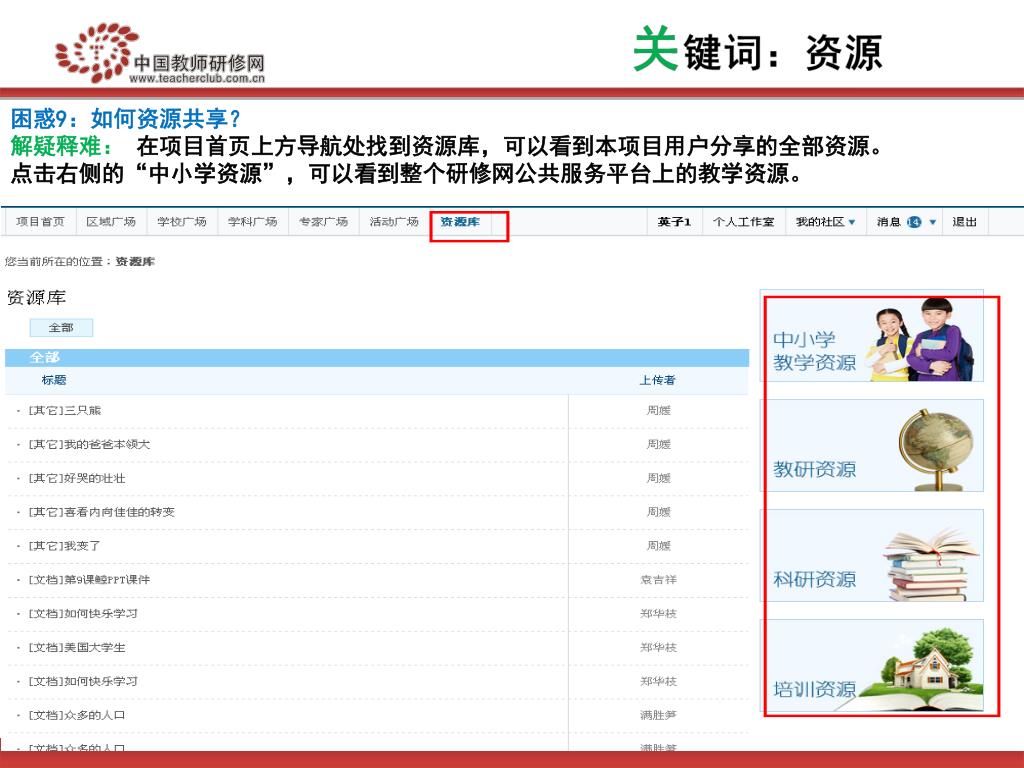Open the 教研资源 globe banner
The height and width of the screenshot is (768, 1024).
click(874, 445)
